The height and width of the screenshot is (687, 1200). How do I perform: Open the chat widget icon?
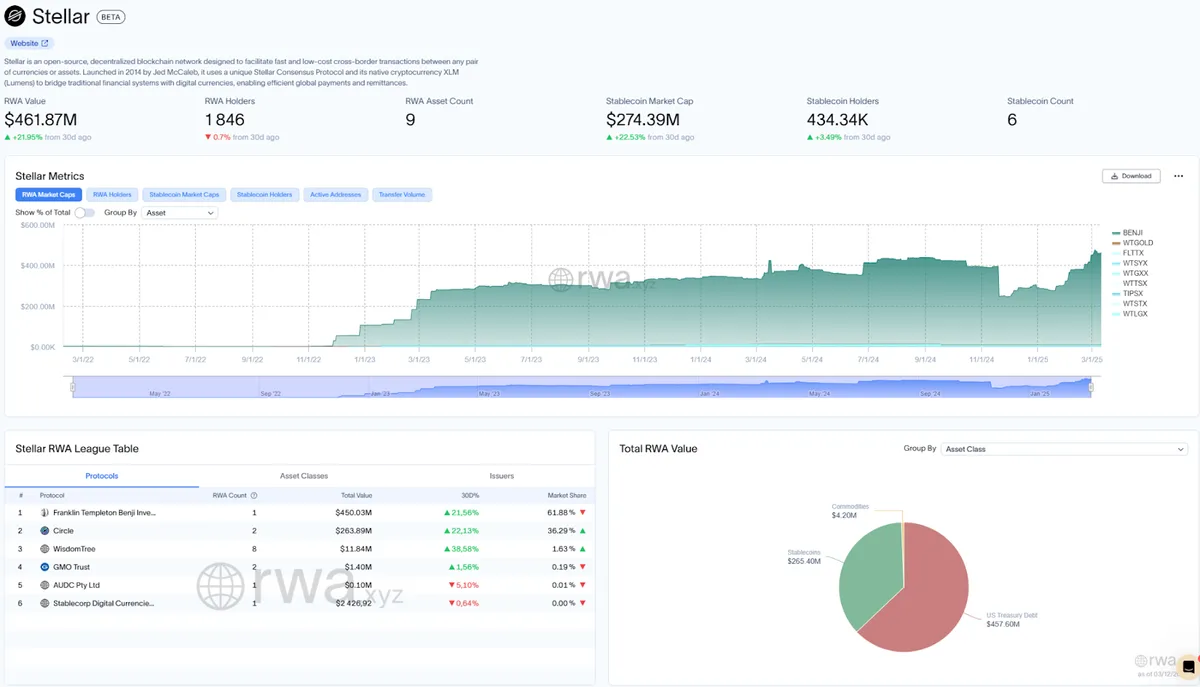click(x=1188, y=667)
